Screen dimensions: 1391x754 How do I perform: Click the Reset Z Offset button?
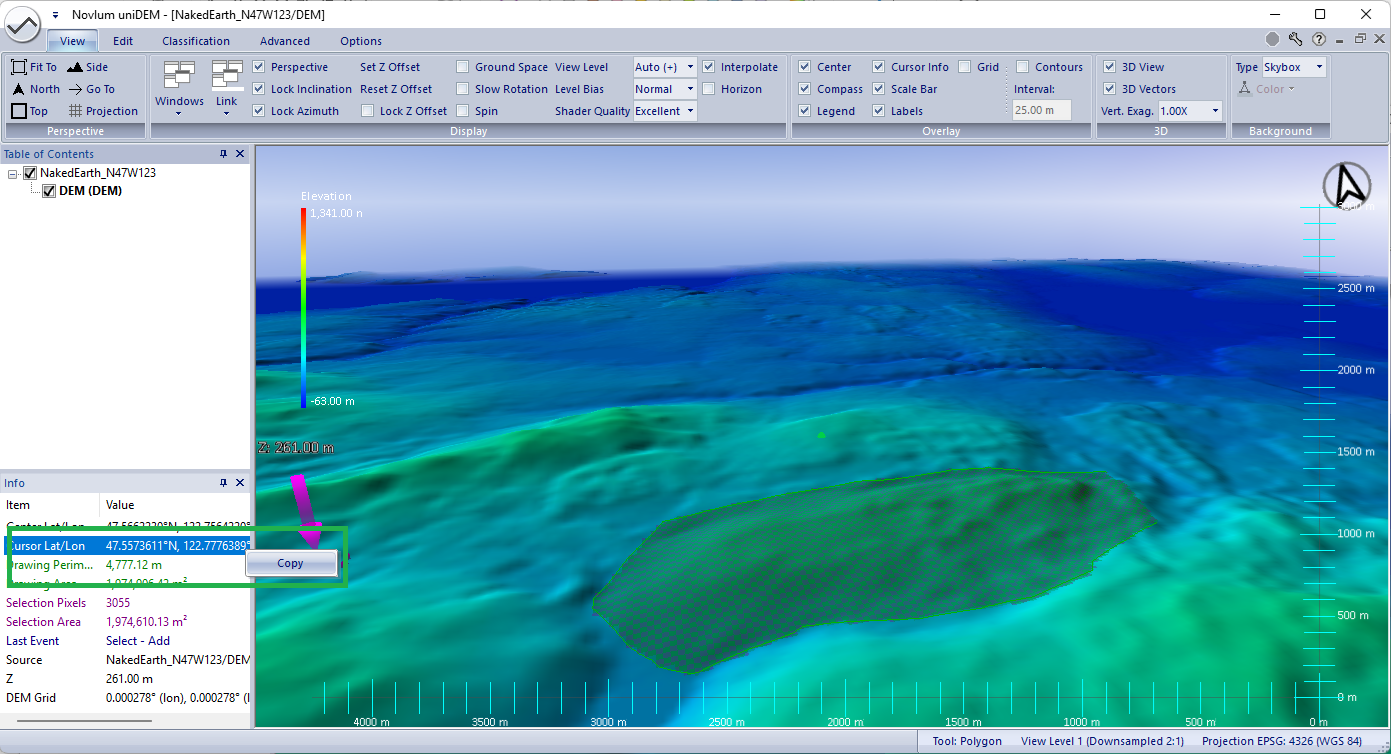[x=396, y=89]
